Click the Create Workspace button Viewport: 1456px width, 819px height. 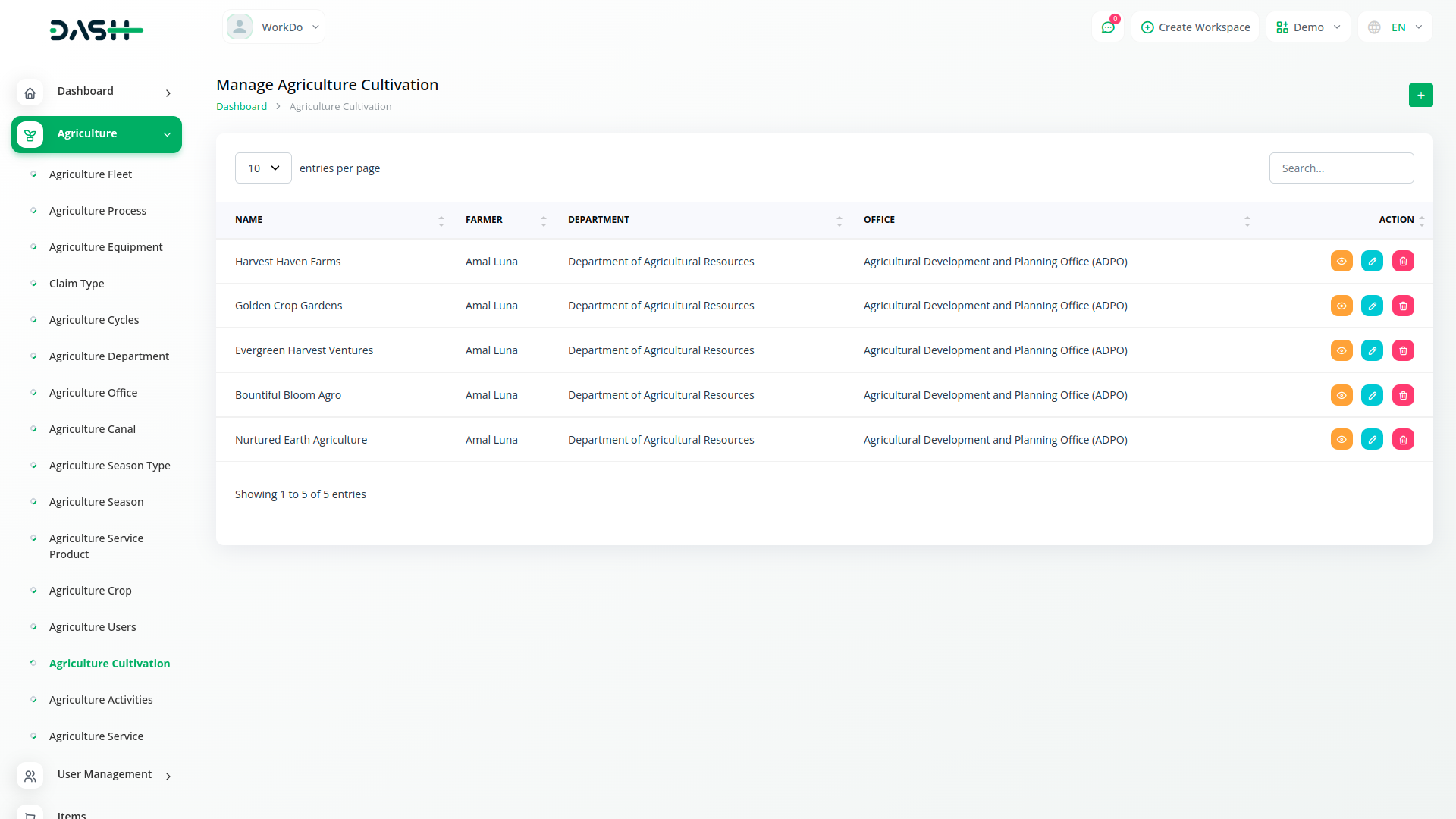pos(1195,27)
